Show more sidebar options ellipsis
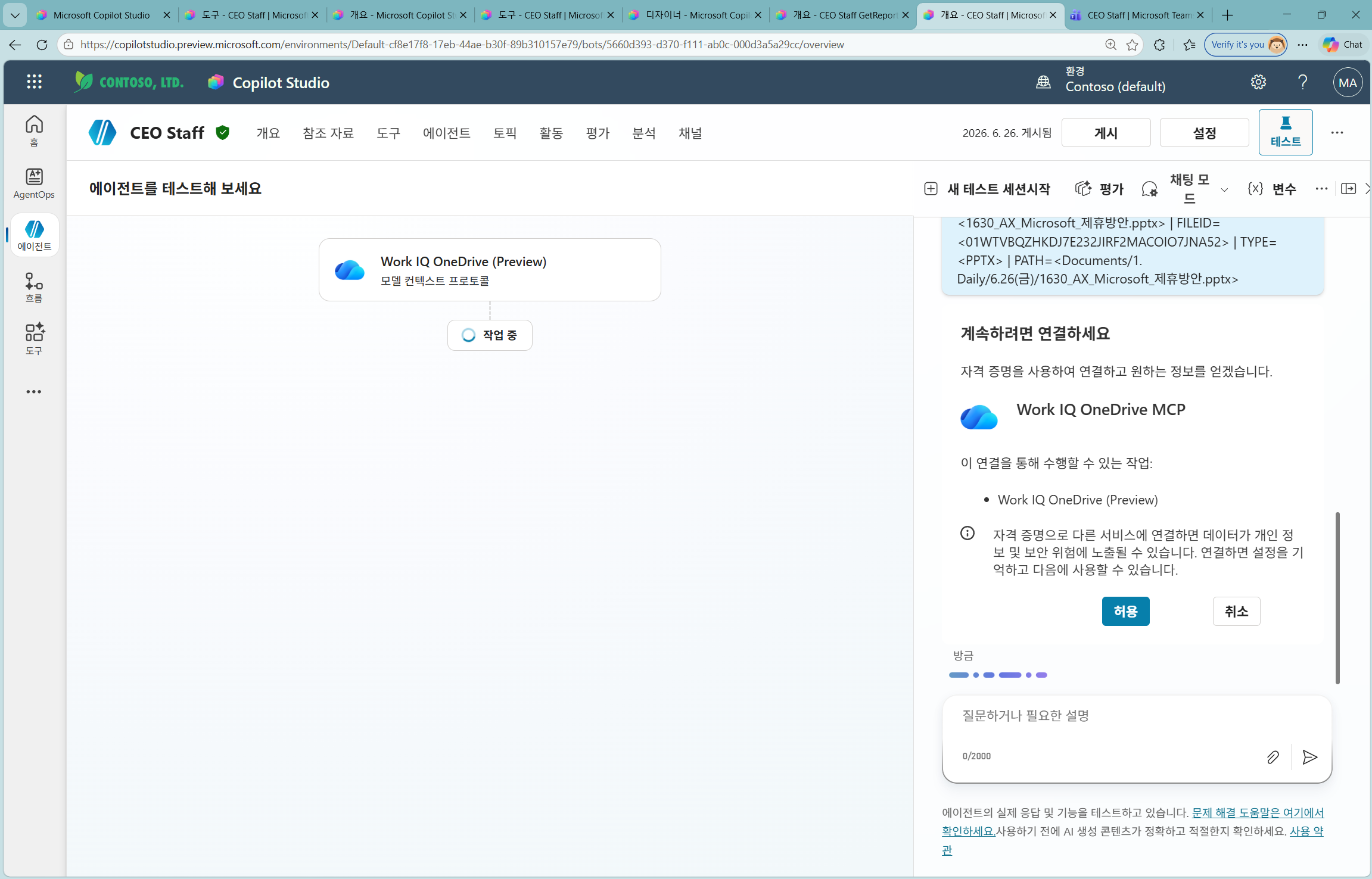1372x879 pixels. click(x=34, y=392)
